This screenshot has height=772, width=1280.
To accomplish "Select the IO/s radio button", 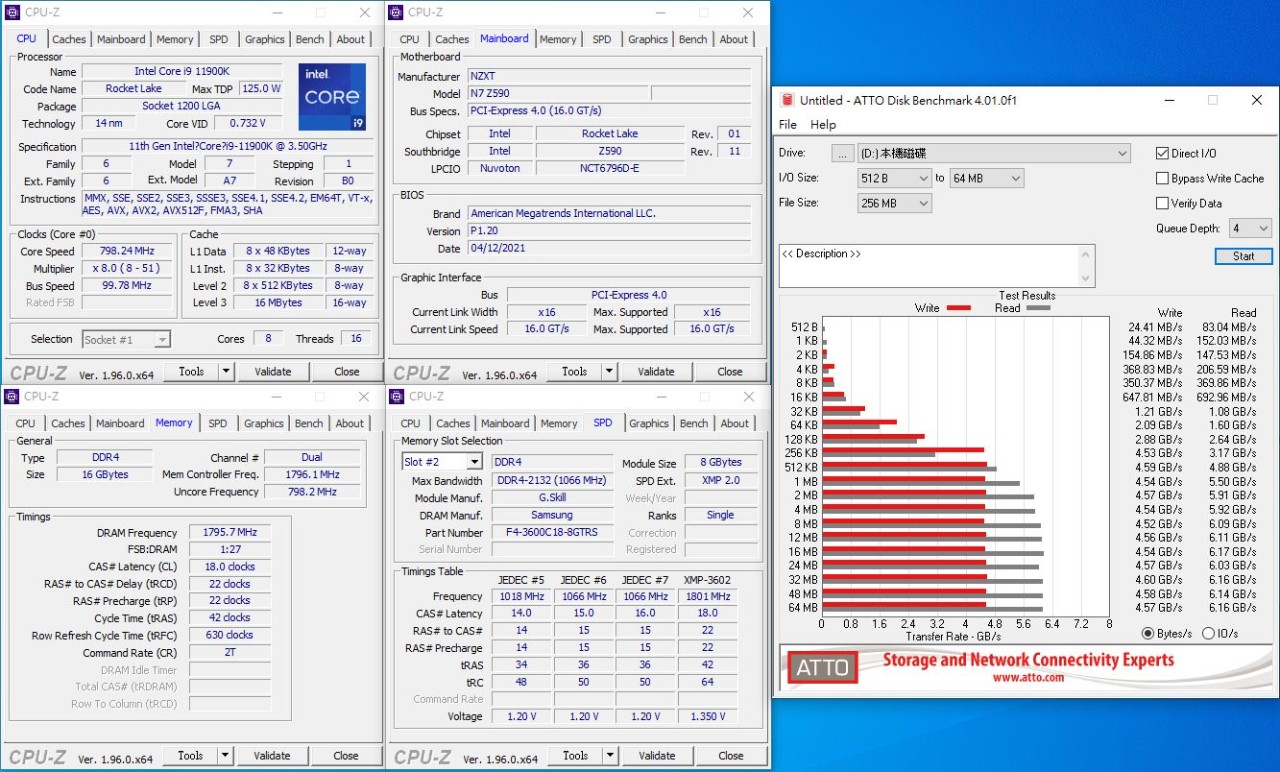I will click(1208, 633).
